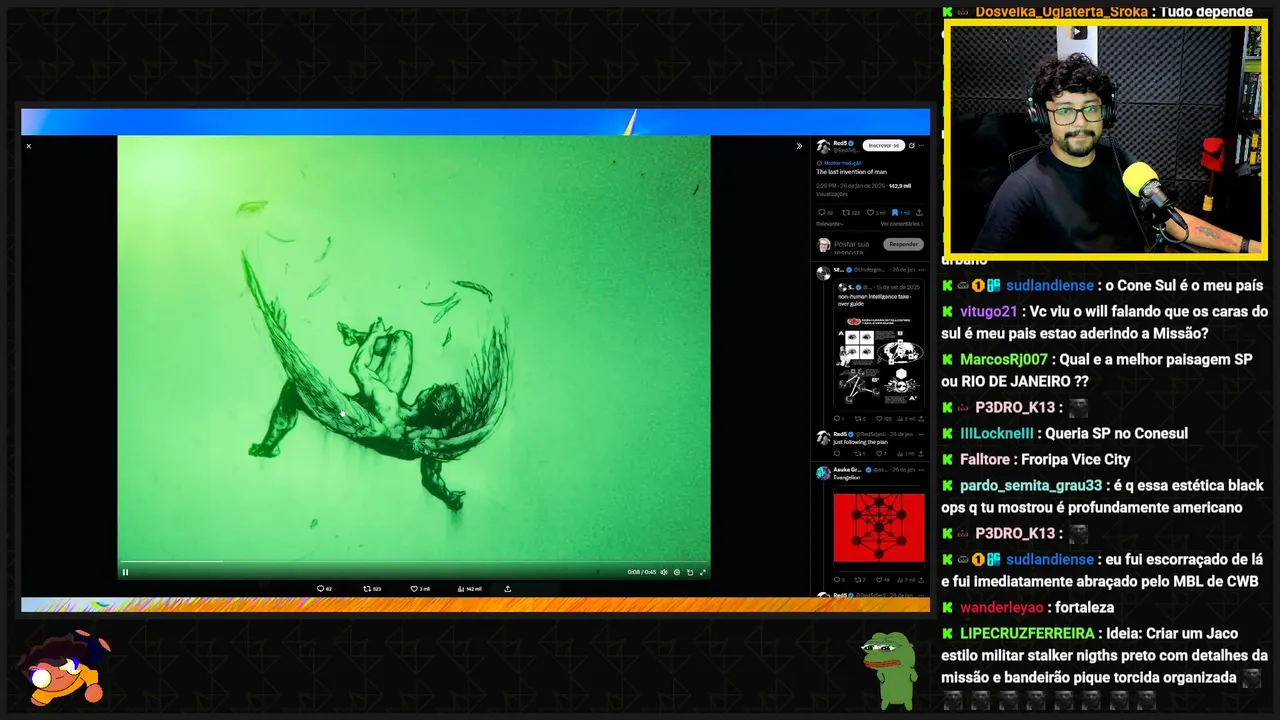
Task: Open Asuka Gr... profile avatar
Action: pyautogui.click(x=823, y=473)
